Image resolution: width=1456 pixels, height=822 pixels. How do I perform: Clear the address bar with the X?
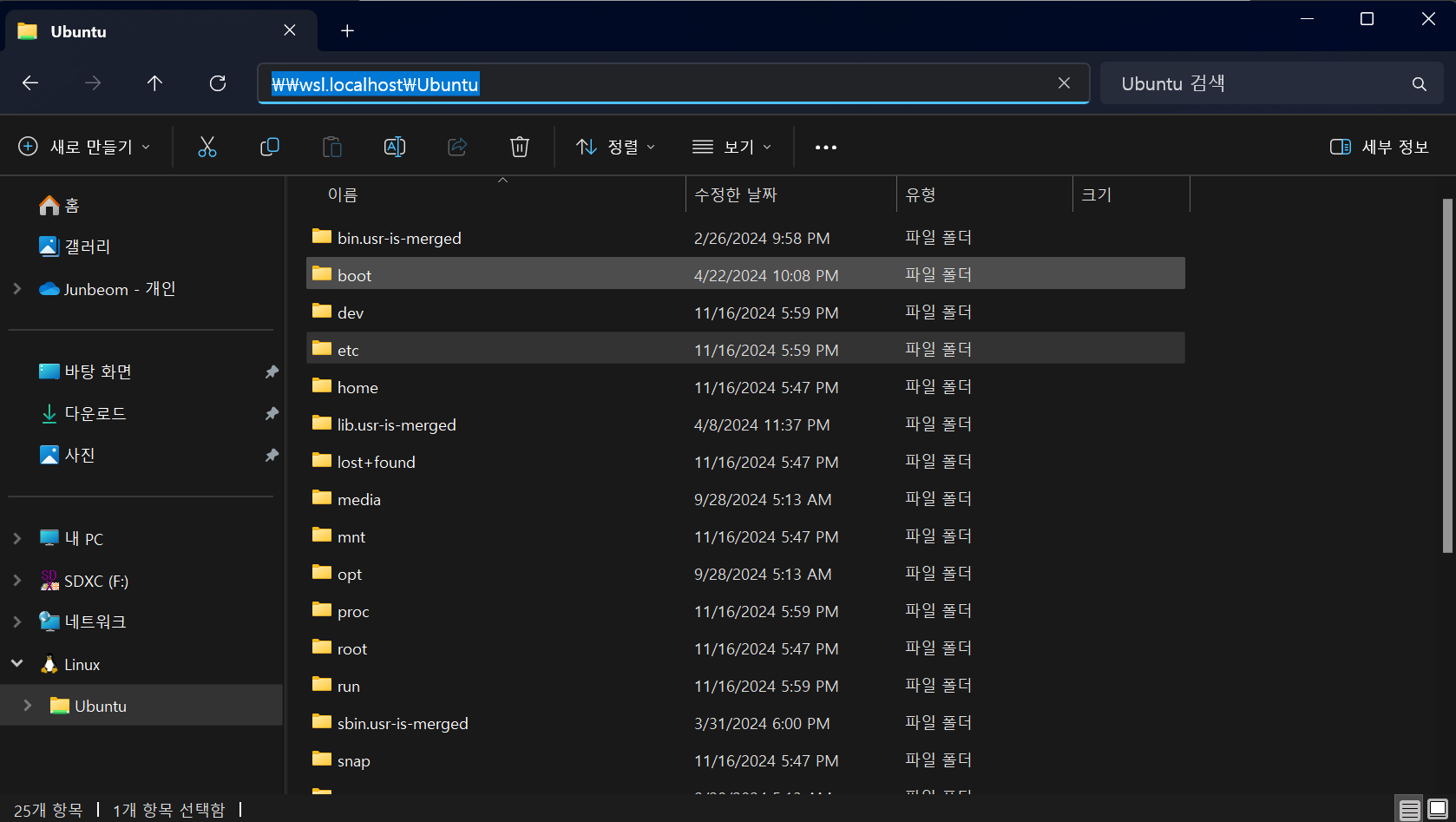click(1064, 83)
